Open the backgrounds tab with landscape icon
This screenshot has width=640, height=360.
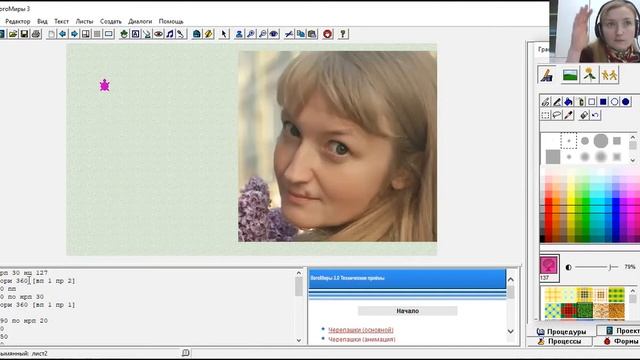(x=570, y=75)
